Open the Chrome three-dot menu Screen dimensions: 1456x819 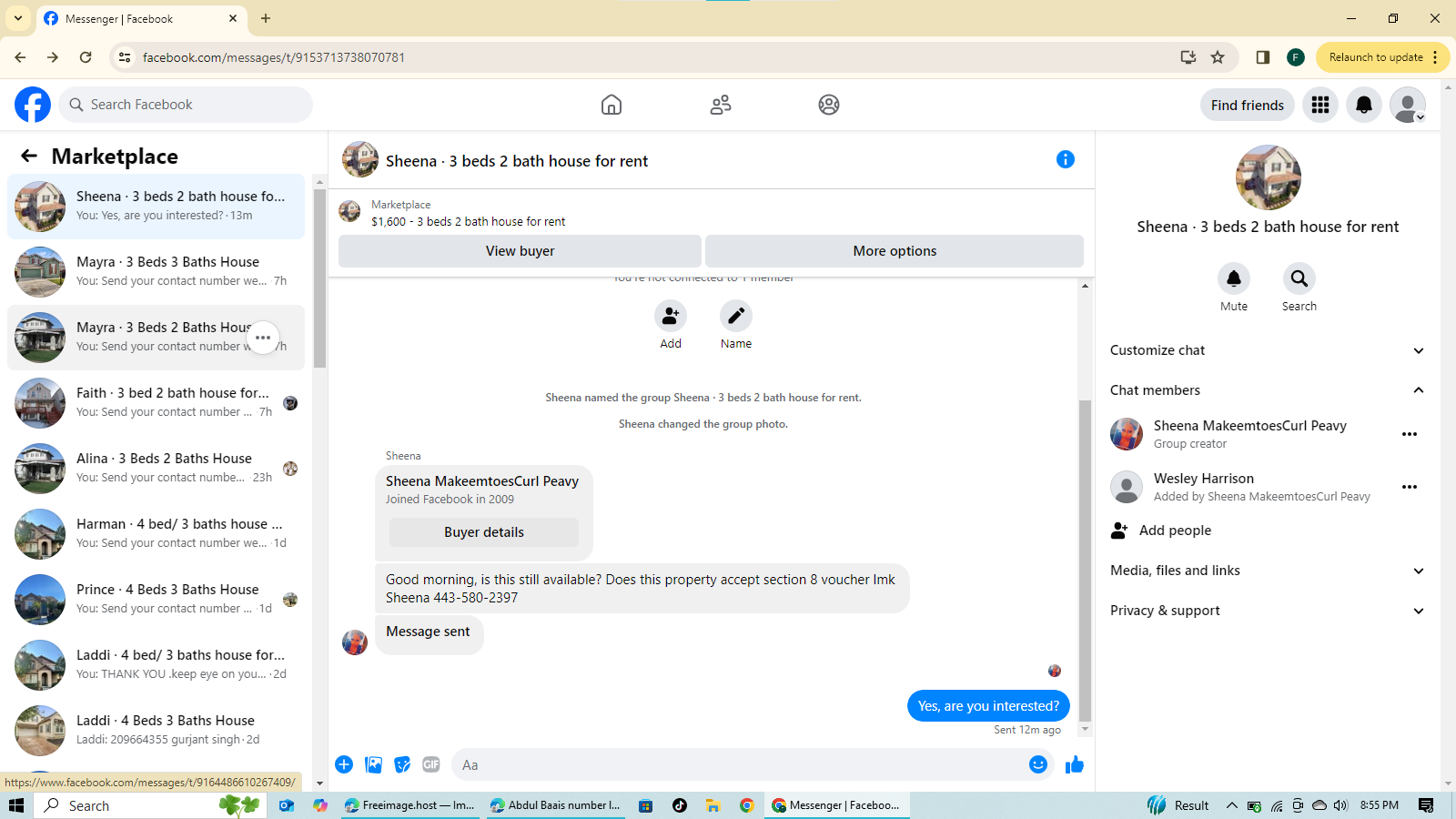(1435, 57)
